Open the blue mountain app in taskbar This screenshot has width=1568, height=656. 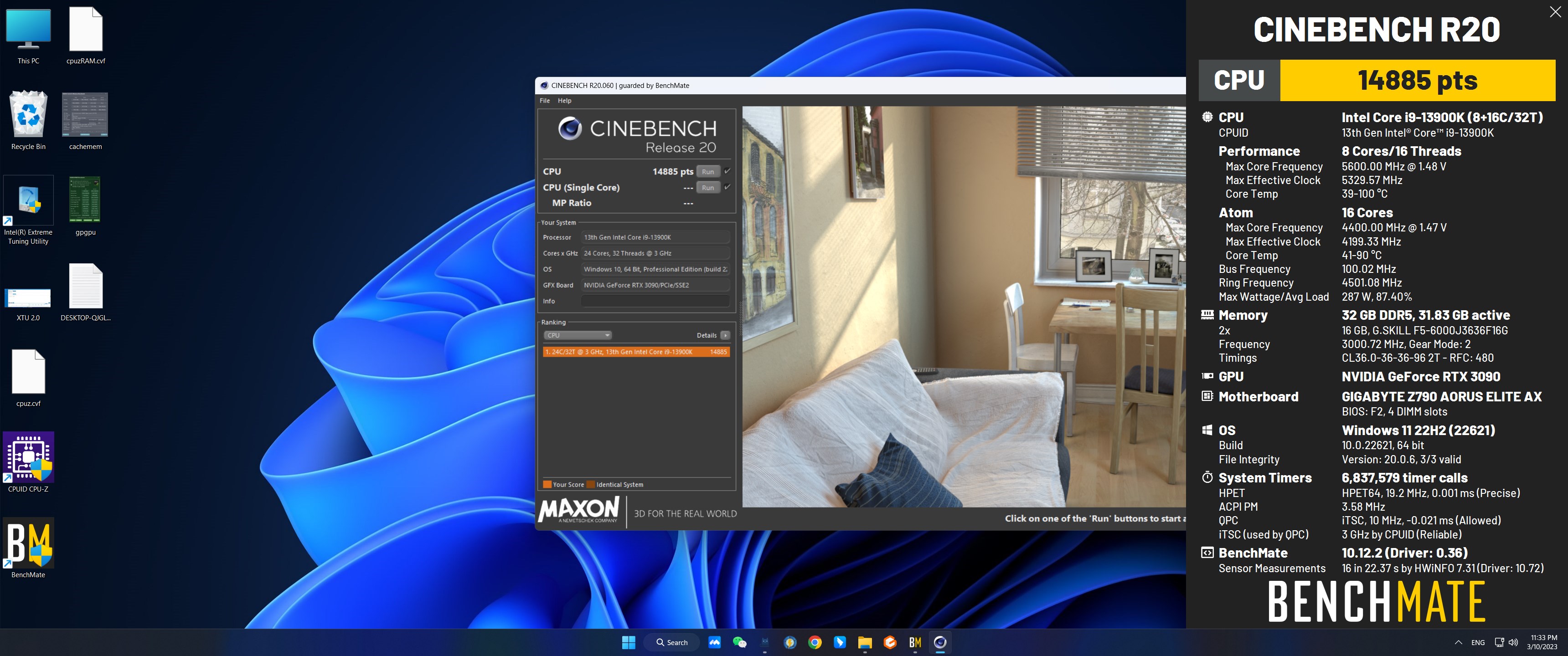(x=715, y=642)
